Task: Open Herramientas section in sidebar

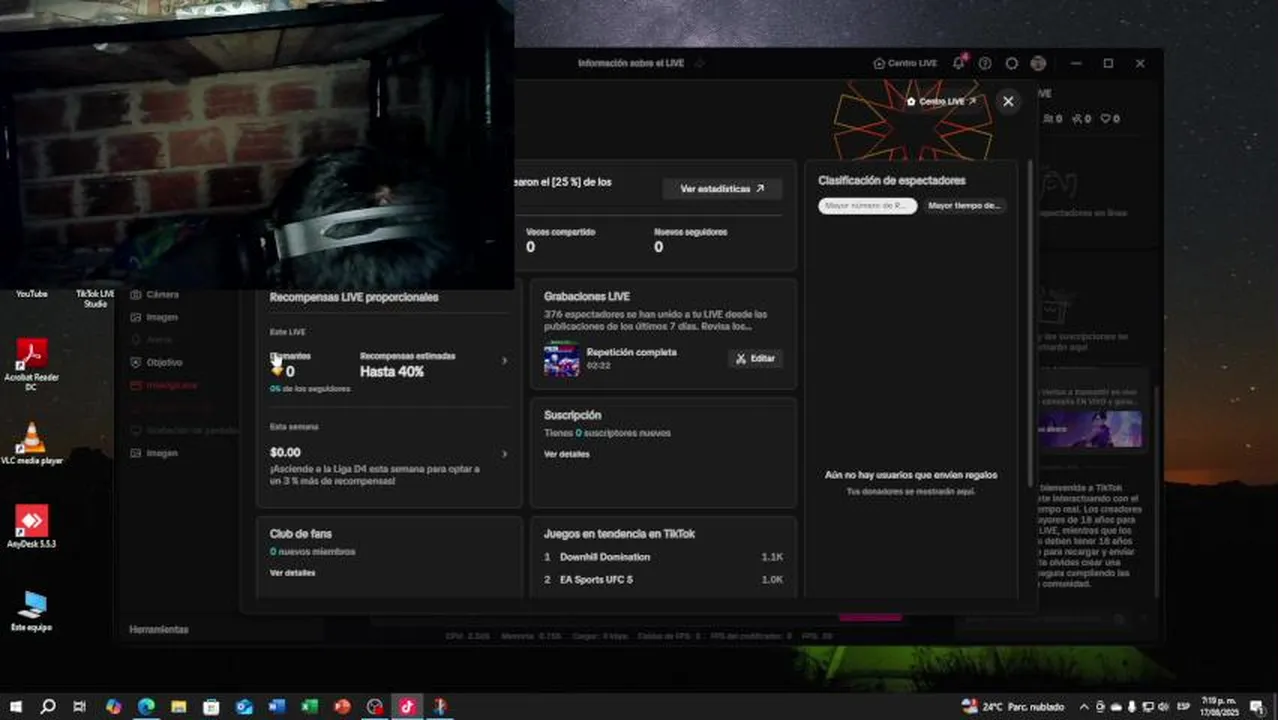Action: coord(159,630)
